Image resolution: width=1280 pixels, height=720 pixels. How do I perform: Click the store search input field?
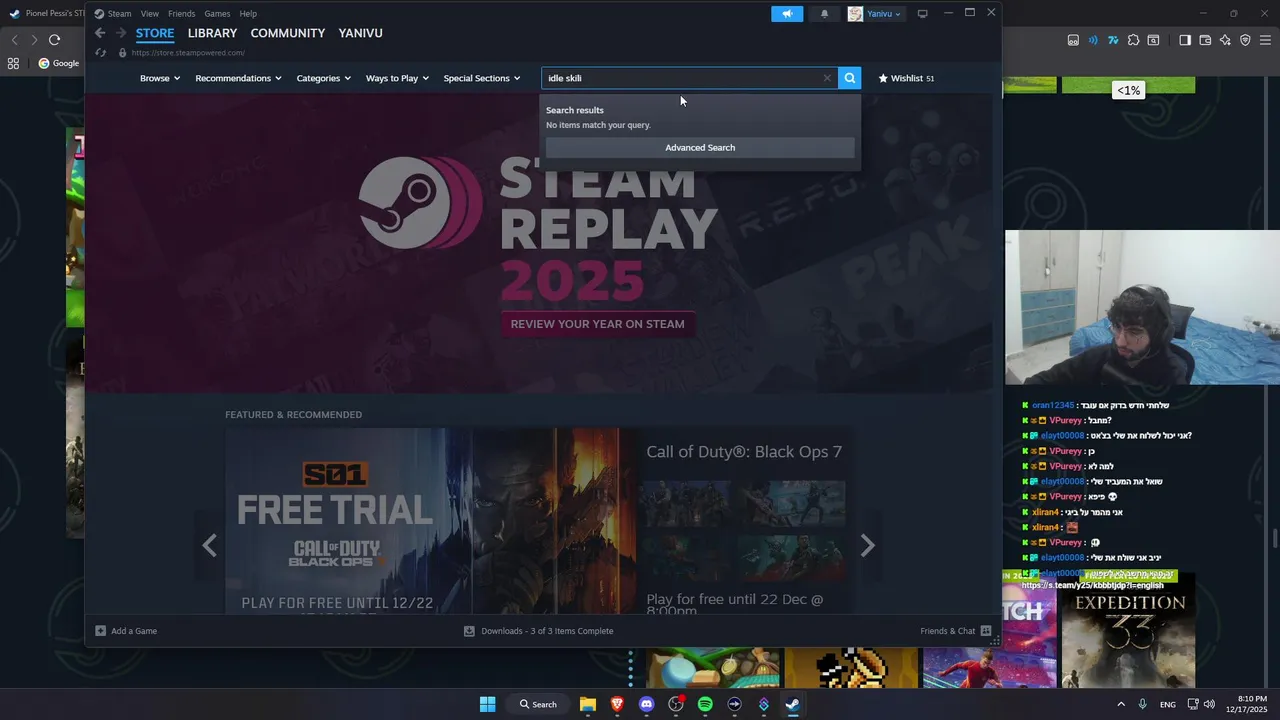[682, 78]
